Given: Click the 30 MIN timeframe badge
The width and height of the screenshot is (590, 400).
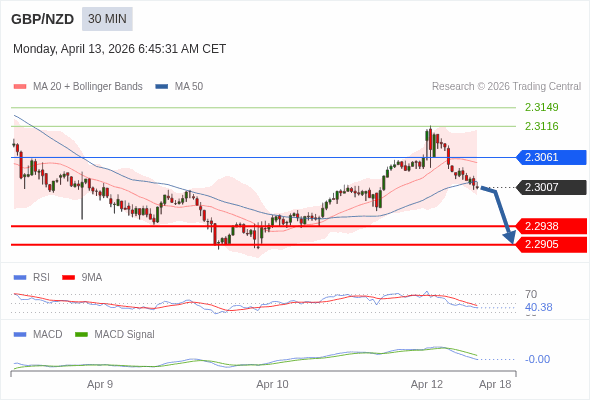Looking at the screenshot, I should pos(107,19).
